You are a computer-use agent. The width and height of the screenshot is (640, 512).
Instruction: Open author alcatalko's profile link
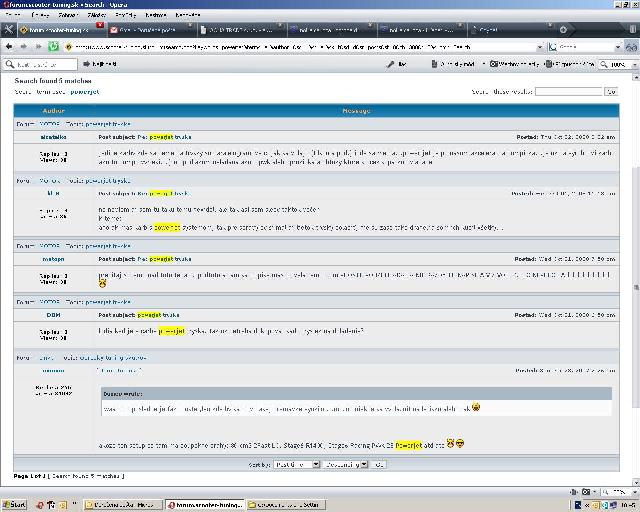coord(53,135)
